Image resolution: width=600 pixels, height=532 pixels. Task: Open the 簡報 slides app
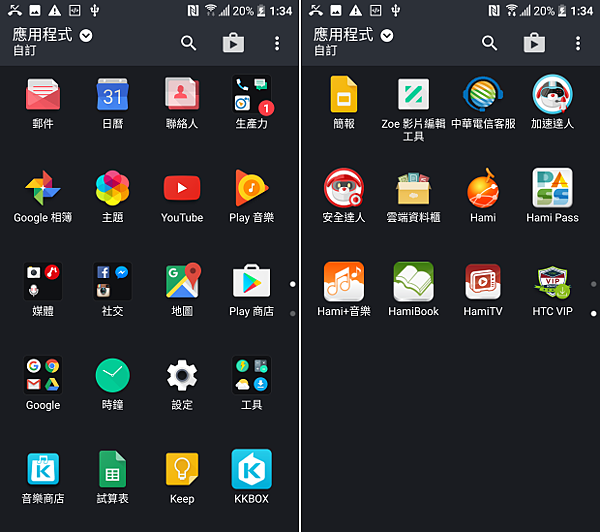344,94
